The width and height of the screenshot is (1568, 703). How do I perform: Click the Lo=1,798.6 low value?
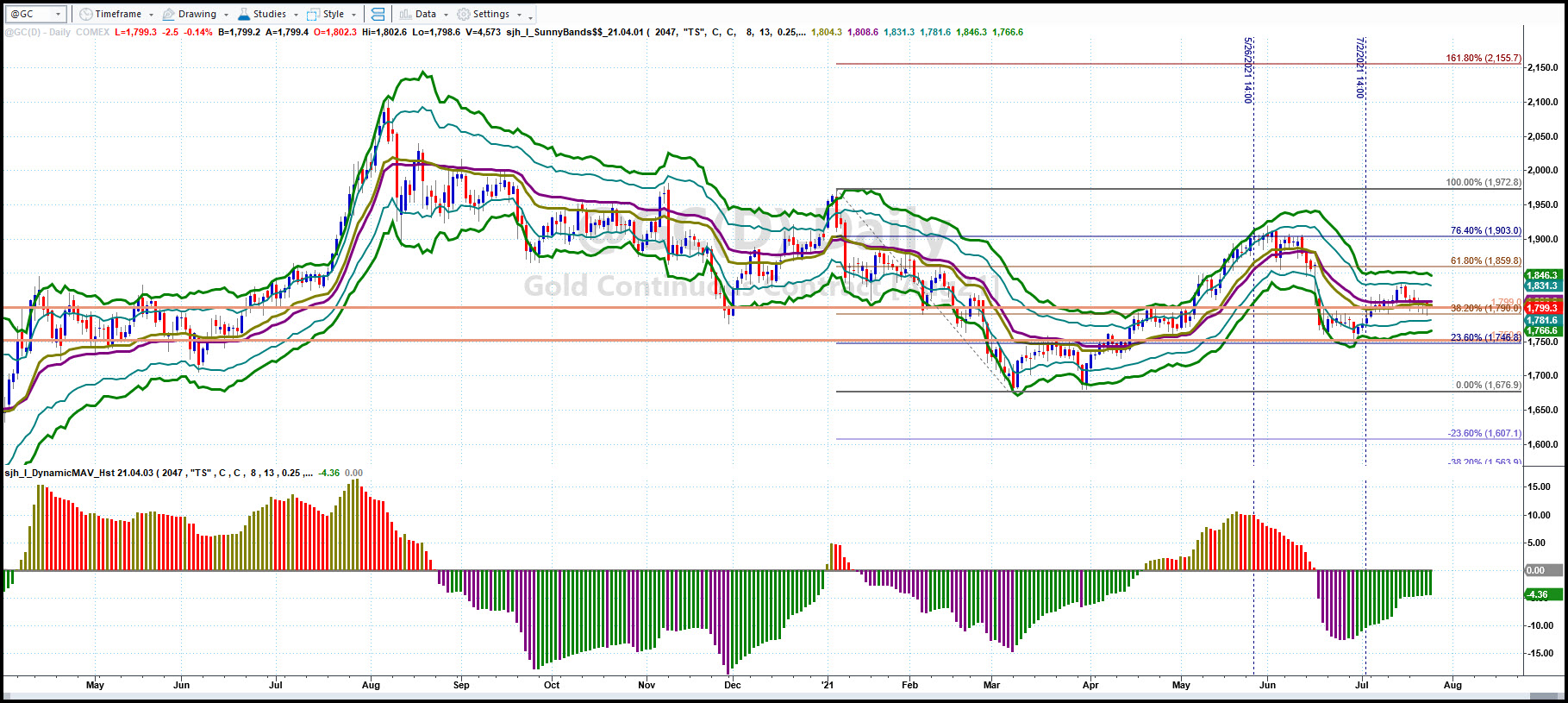(x=436, y=32)
